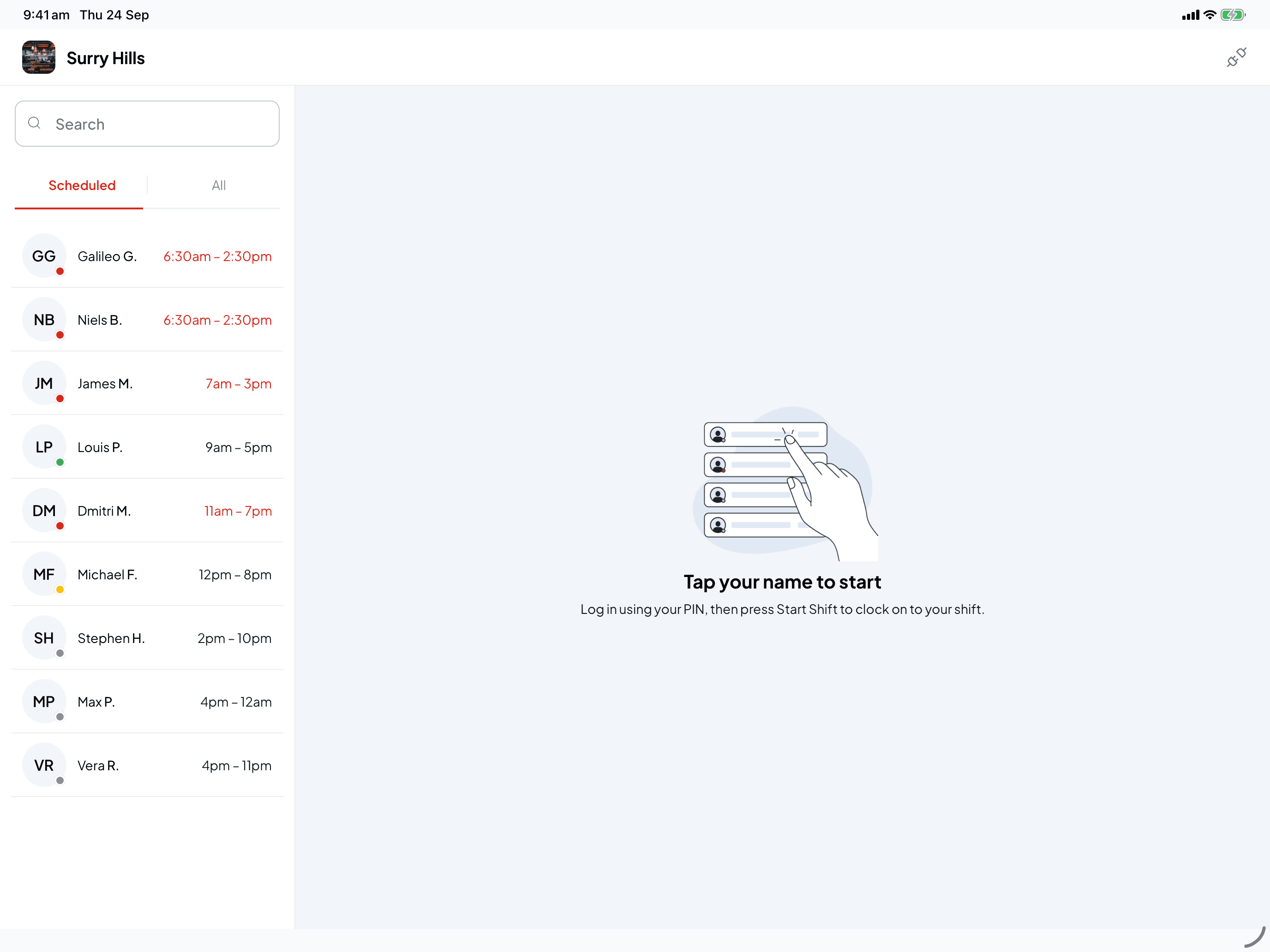Click the 7am – 3pm shift time
The height and width of the screenshot is (952, 1270).
click(x=239, y=384)
